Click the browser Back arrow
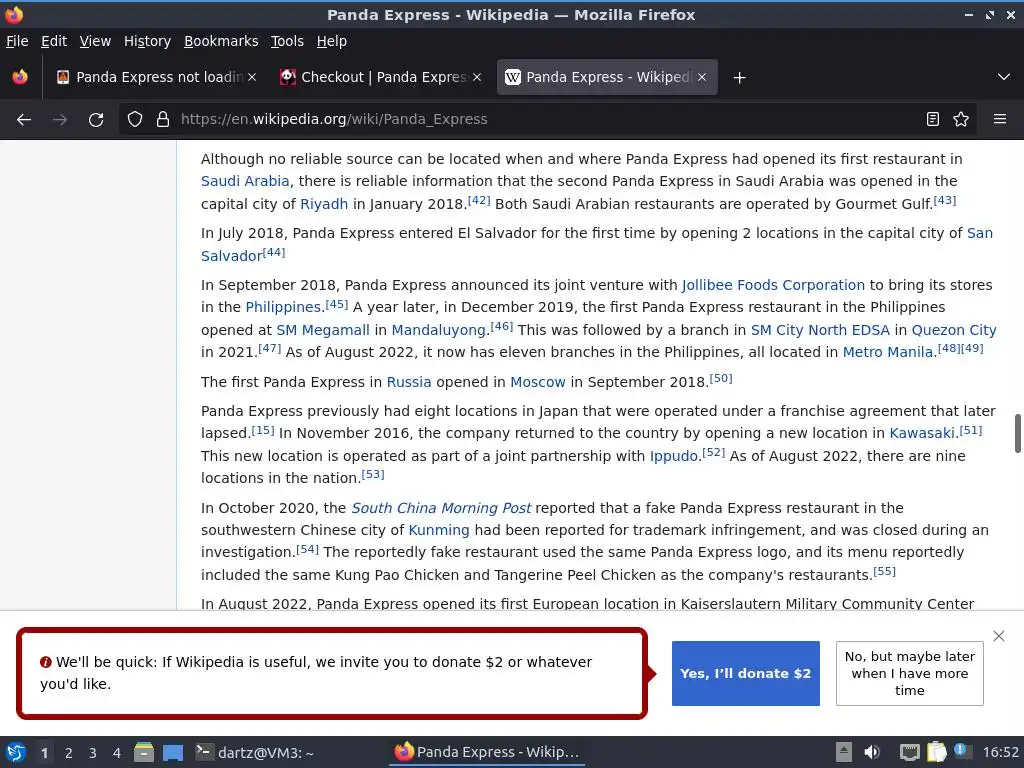This screenshot has width=1024, height=768. [24, 120]
